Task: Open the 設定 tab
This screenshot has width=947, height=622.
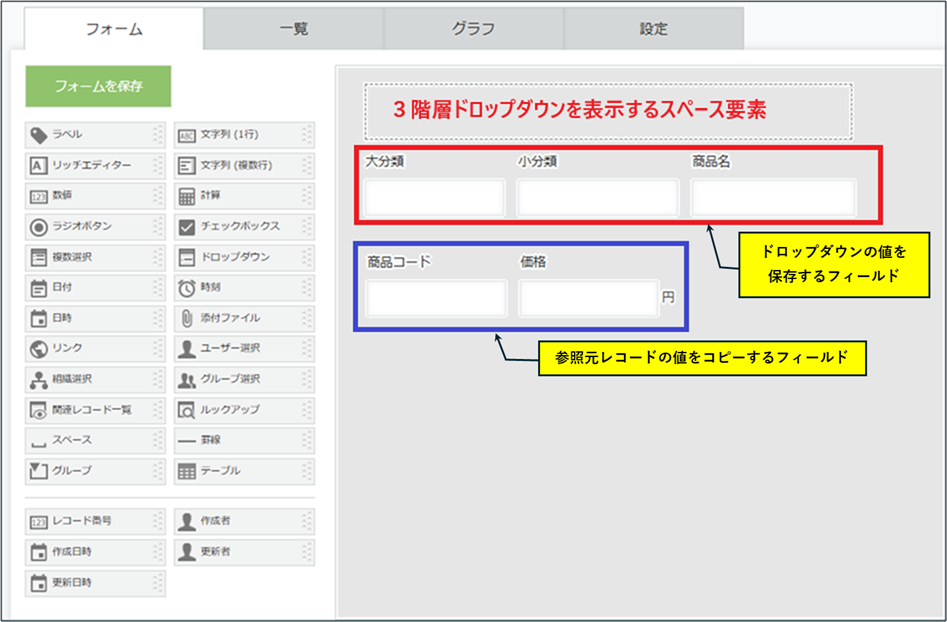Action: tap(653, 29)
